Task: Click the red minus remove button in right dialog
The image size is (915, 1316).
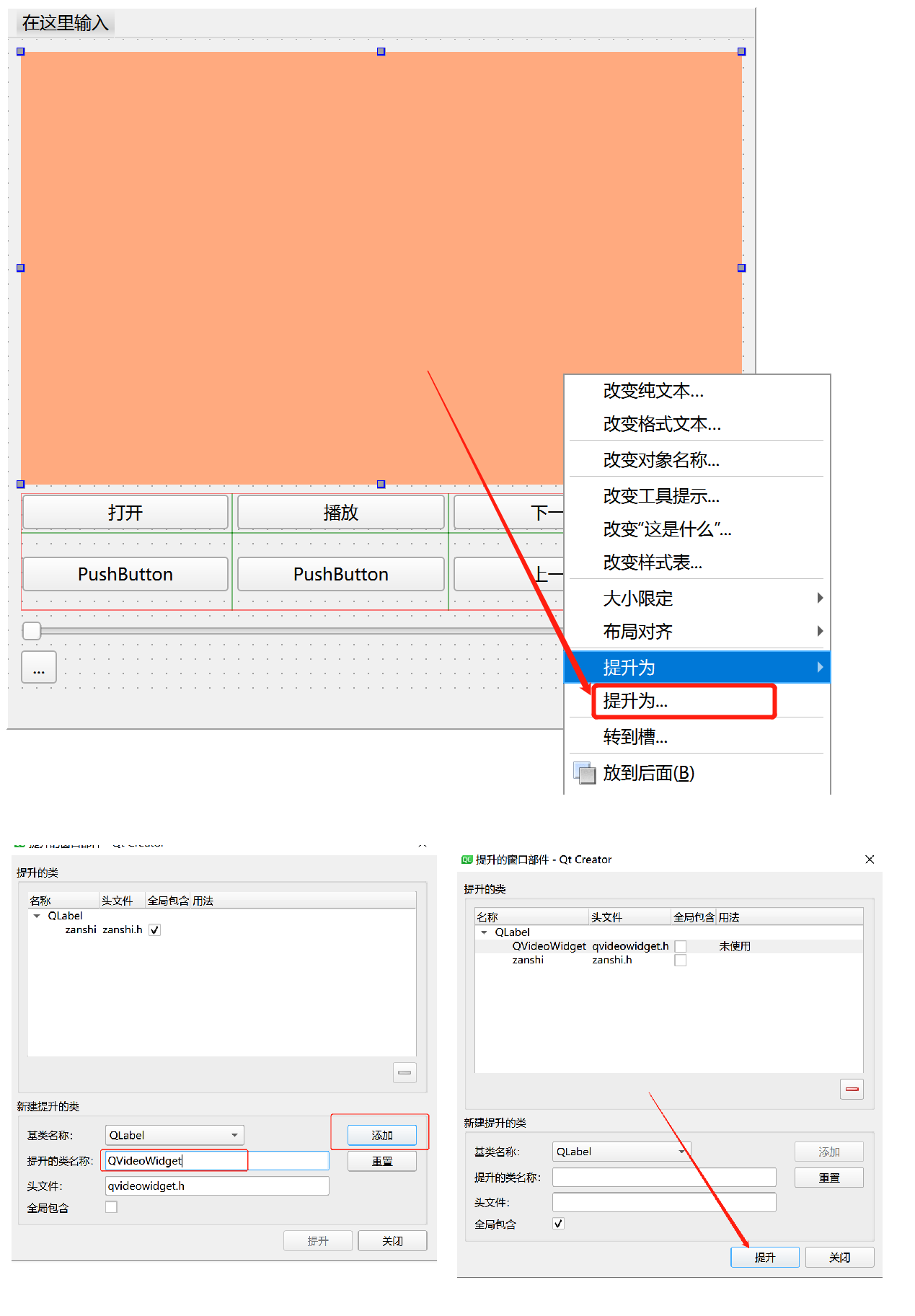Action: click(x=852, y=1089)
